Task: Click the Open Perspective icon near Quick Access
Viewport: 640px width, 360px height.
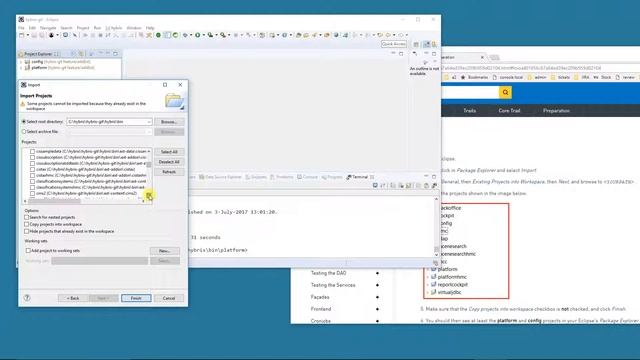Action: [x=416, y=44]
